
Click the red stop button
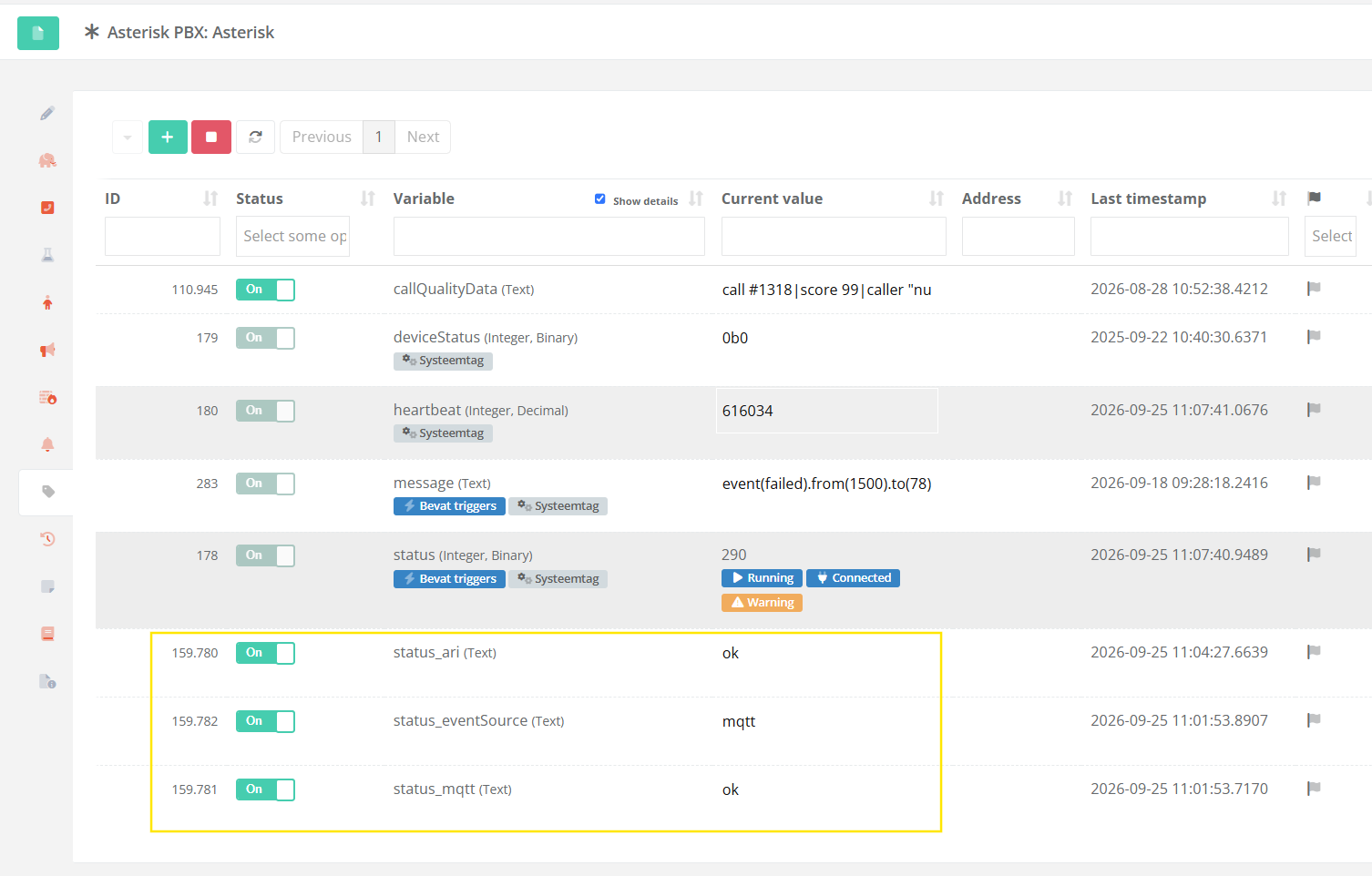(x=211, y=137)
